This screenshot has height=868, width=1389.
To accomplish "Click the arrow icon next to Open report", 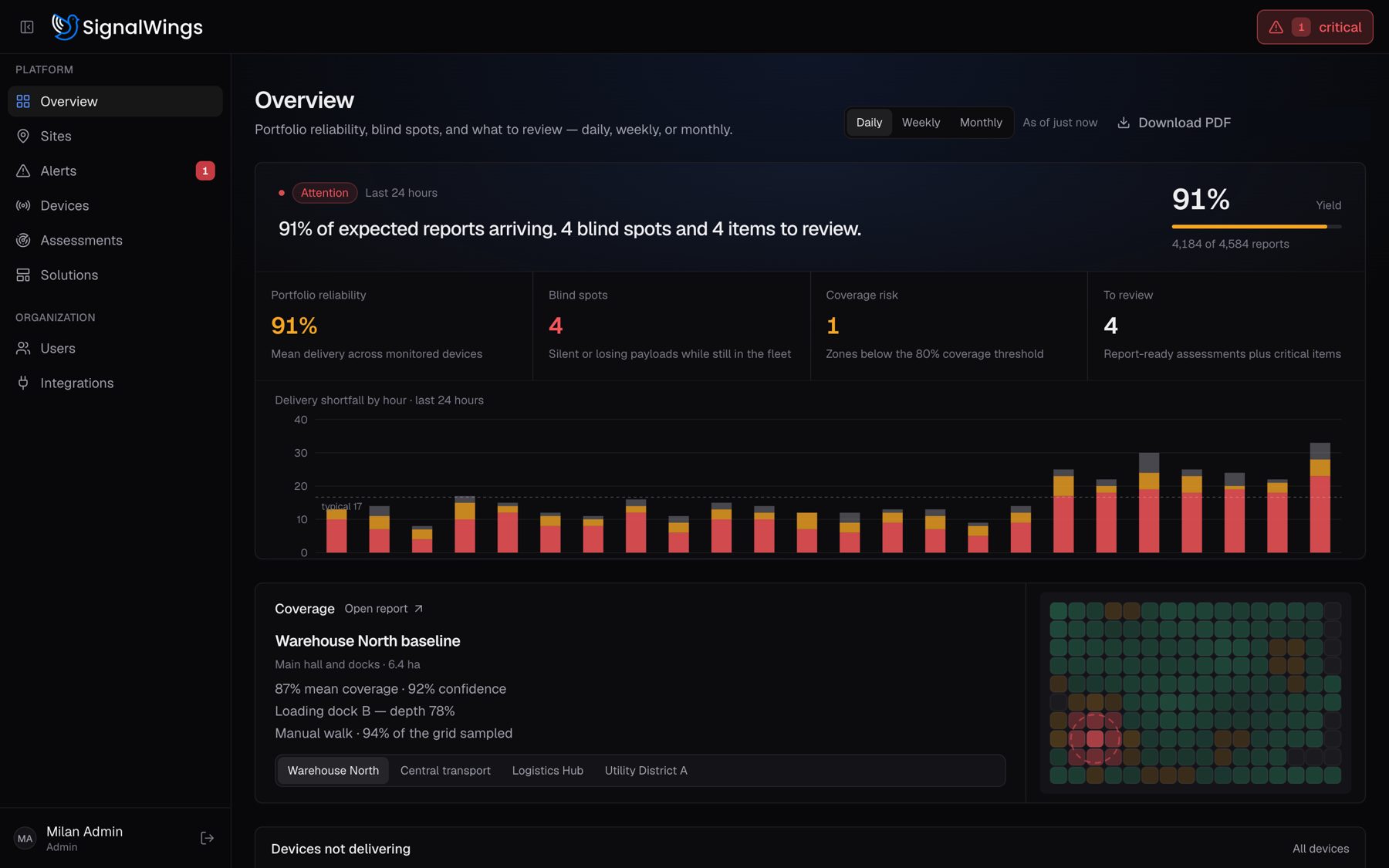I will pos(418,609).
